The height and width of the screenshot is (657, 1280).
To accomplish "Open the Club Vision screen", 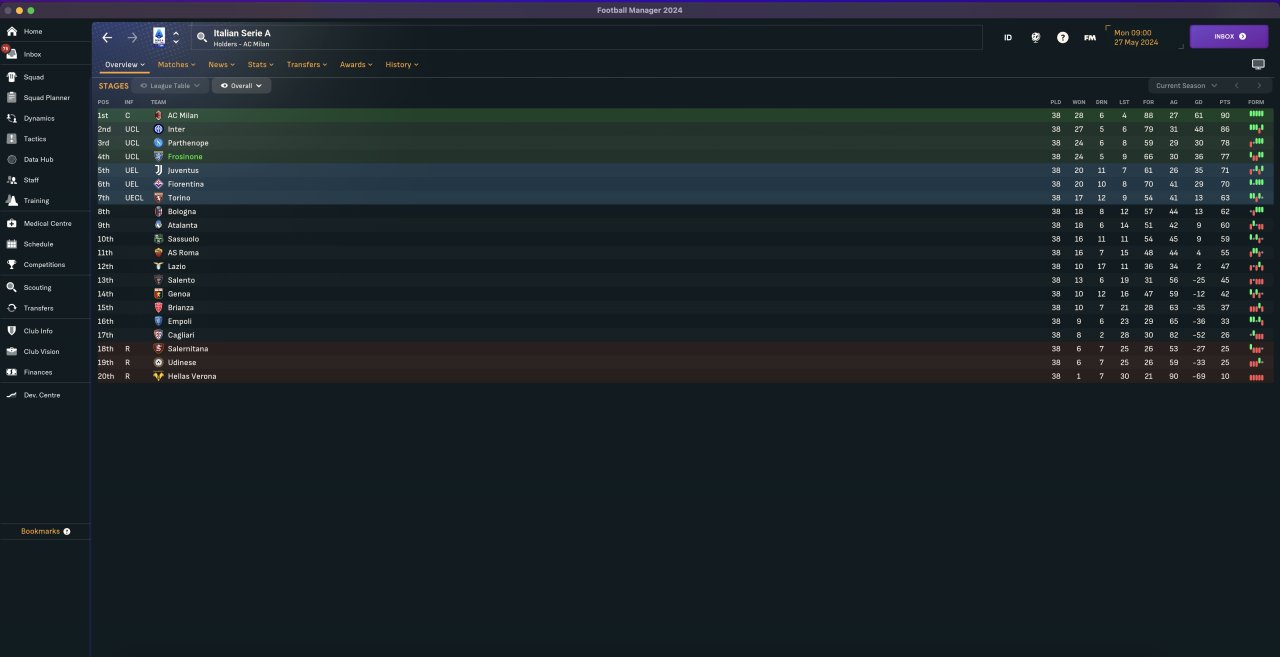I will click(42, 352).
